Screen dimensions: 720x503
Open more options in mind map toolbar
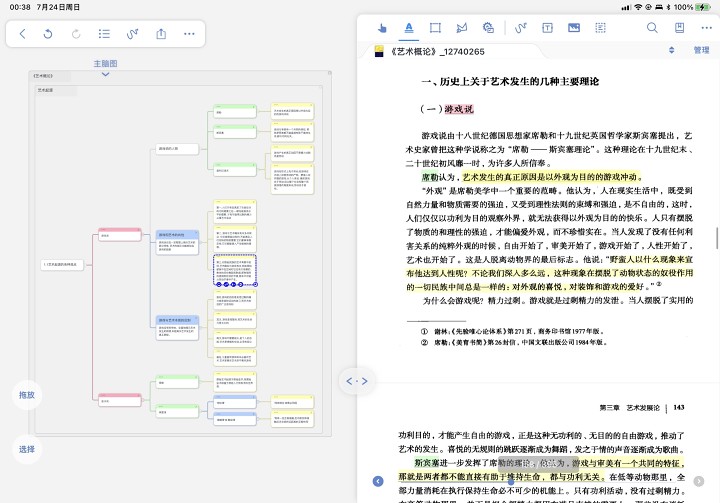[189, 34]
